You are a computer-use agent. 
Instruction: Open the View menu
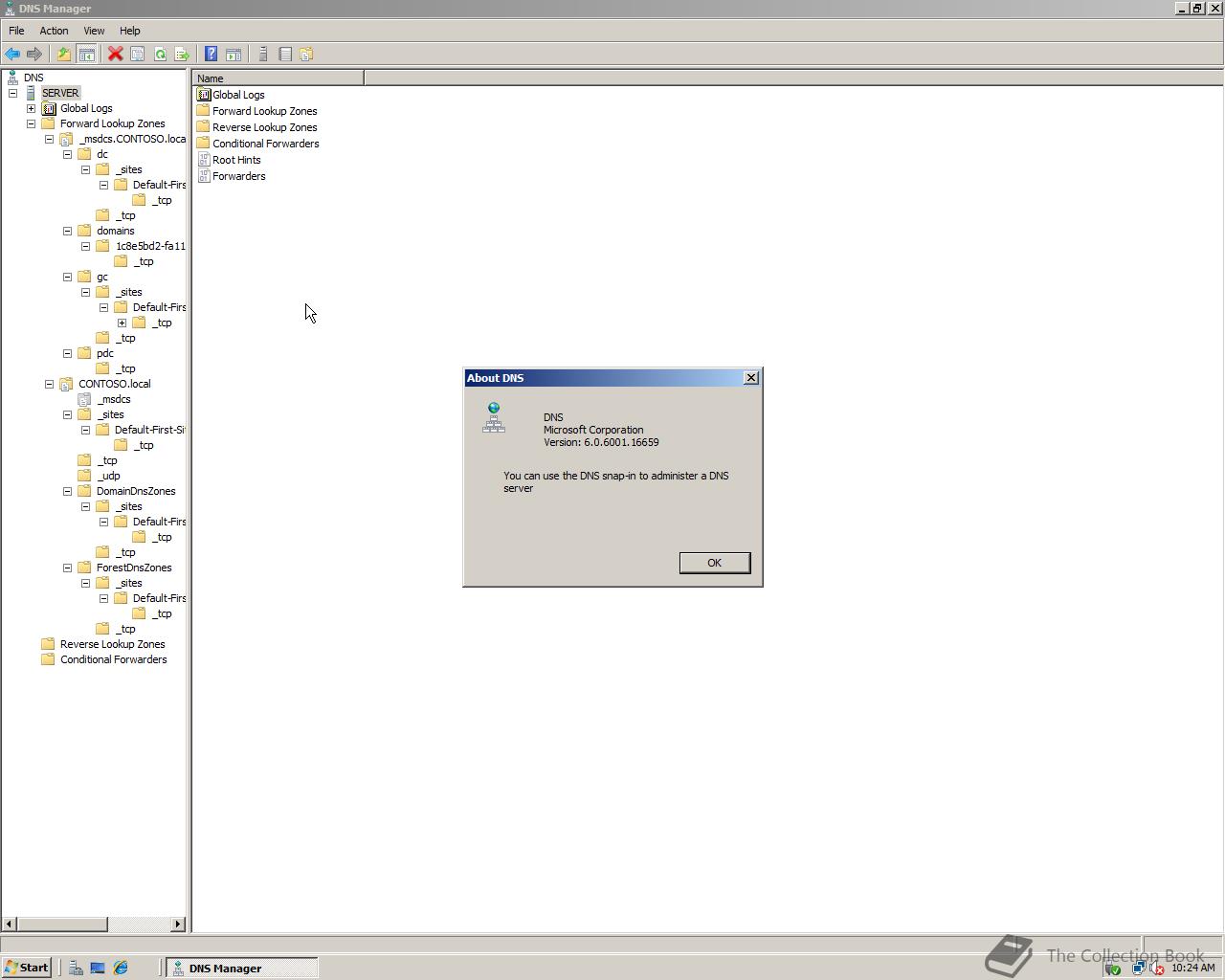pos(94,31)
